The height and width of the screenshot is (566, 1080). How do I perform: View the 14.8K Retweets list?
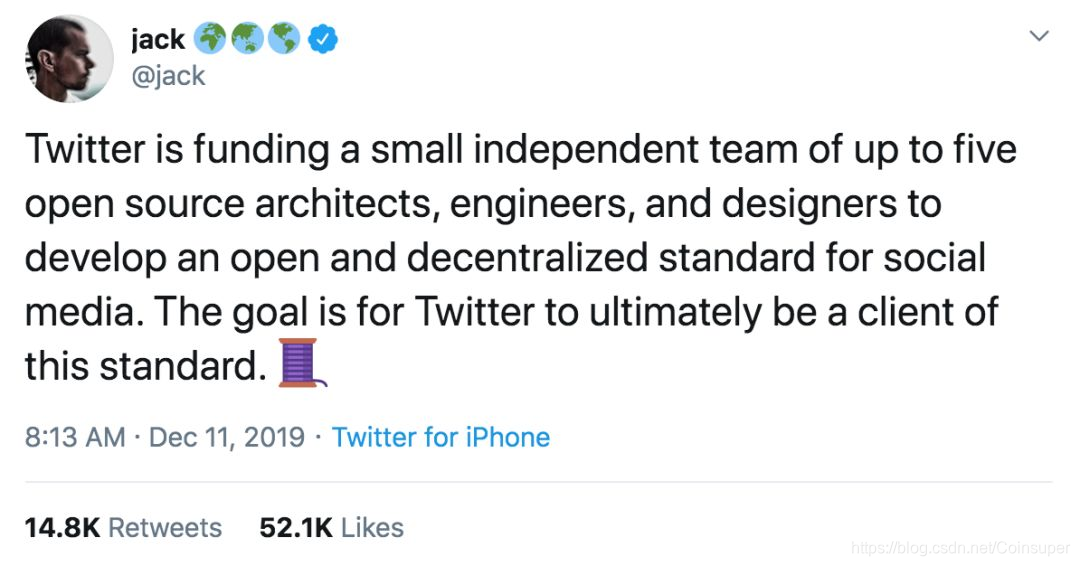pyautogui.click(x=123, y=528)
